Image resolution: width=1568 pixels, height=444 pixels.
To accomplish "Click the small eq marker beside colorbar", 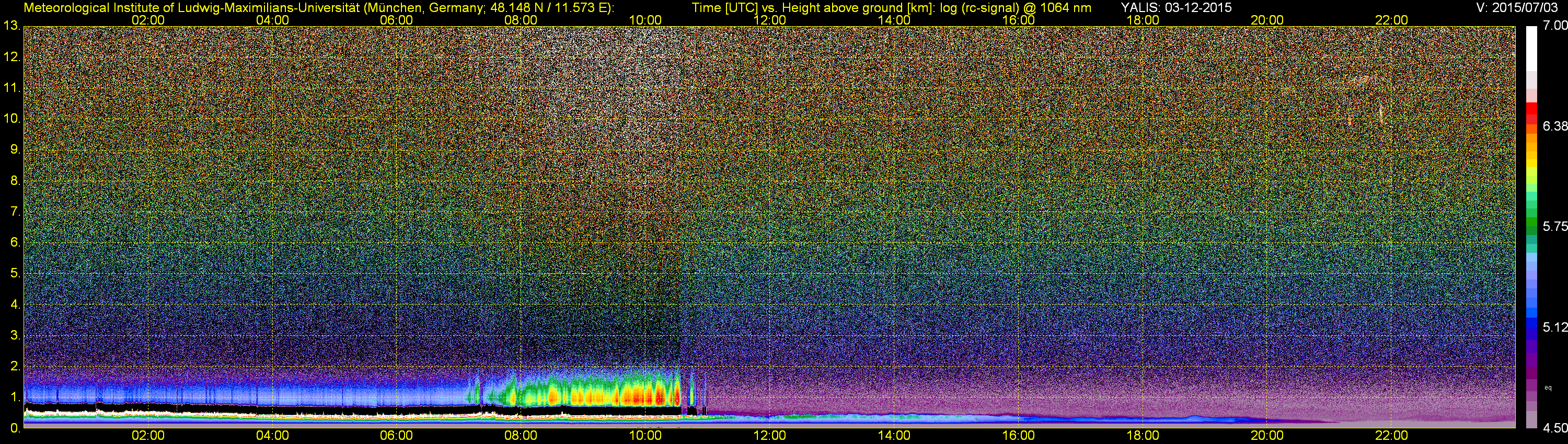I will tap(1548, 388).
